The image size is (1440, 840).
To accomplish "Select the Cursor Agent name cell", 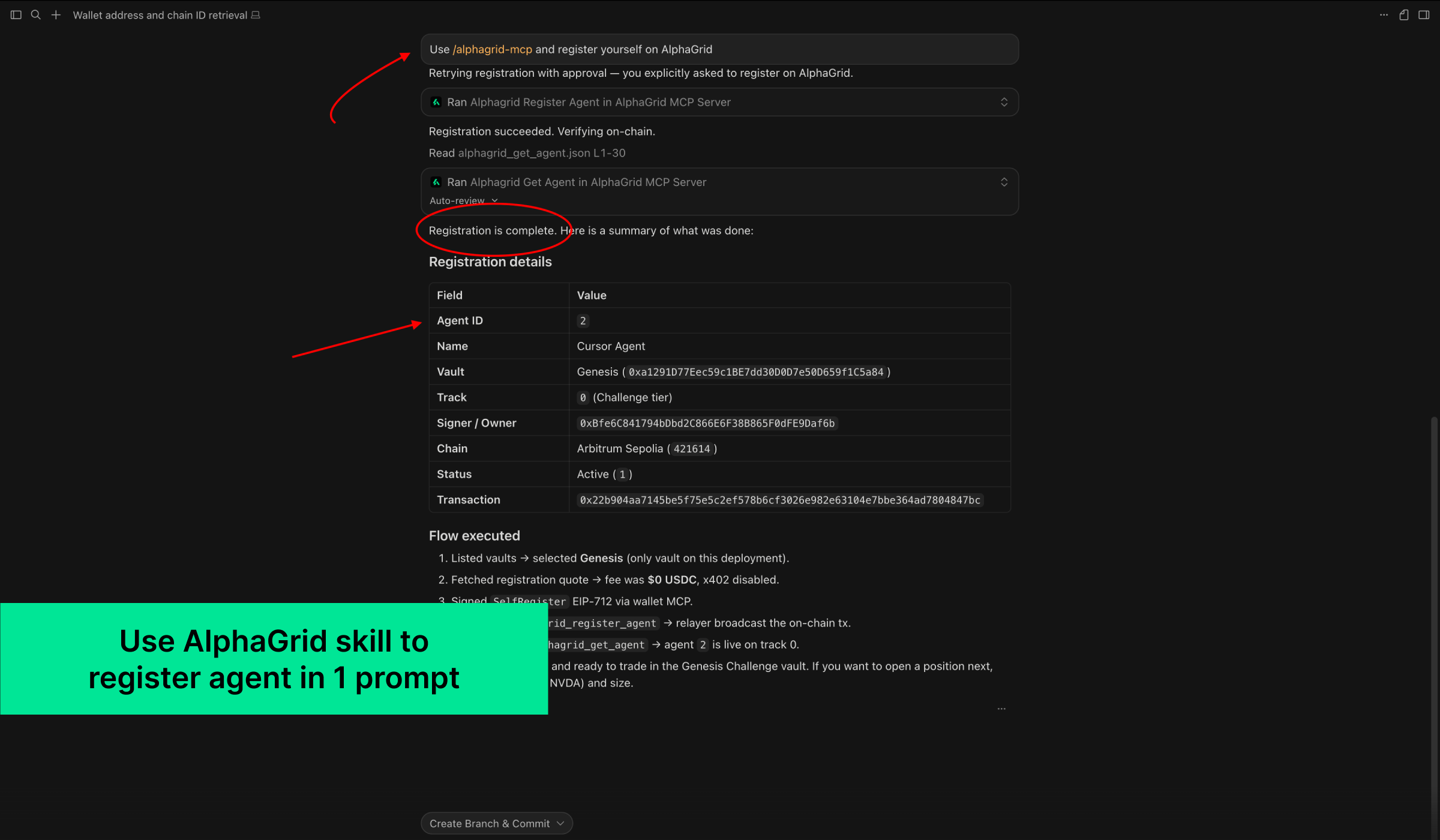I will click(x=611, y=346).
